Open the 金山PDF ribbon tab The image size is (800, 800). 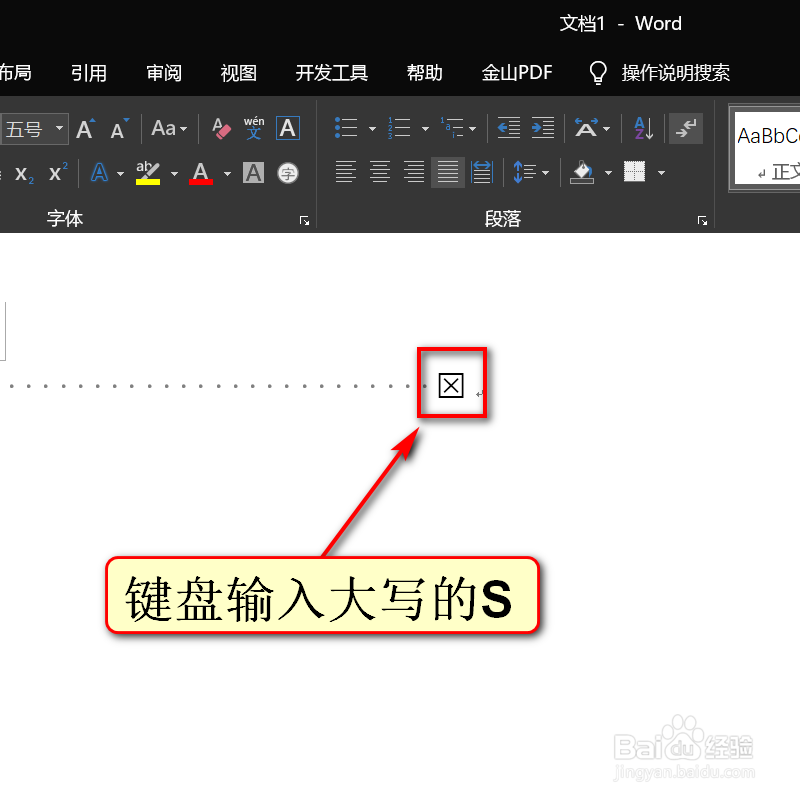point(517,72)
